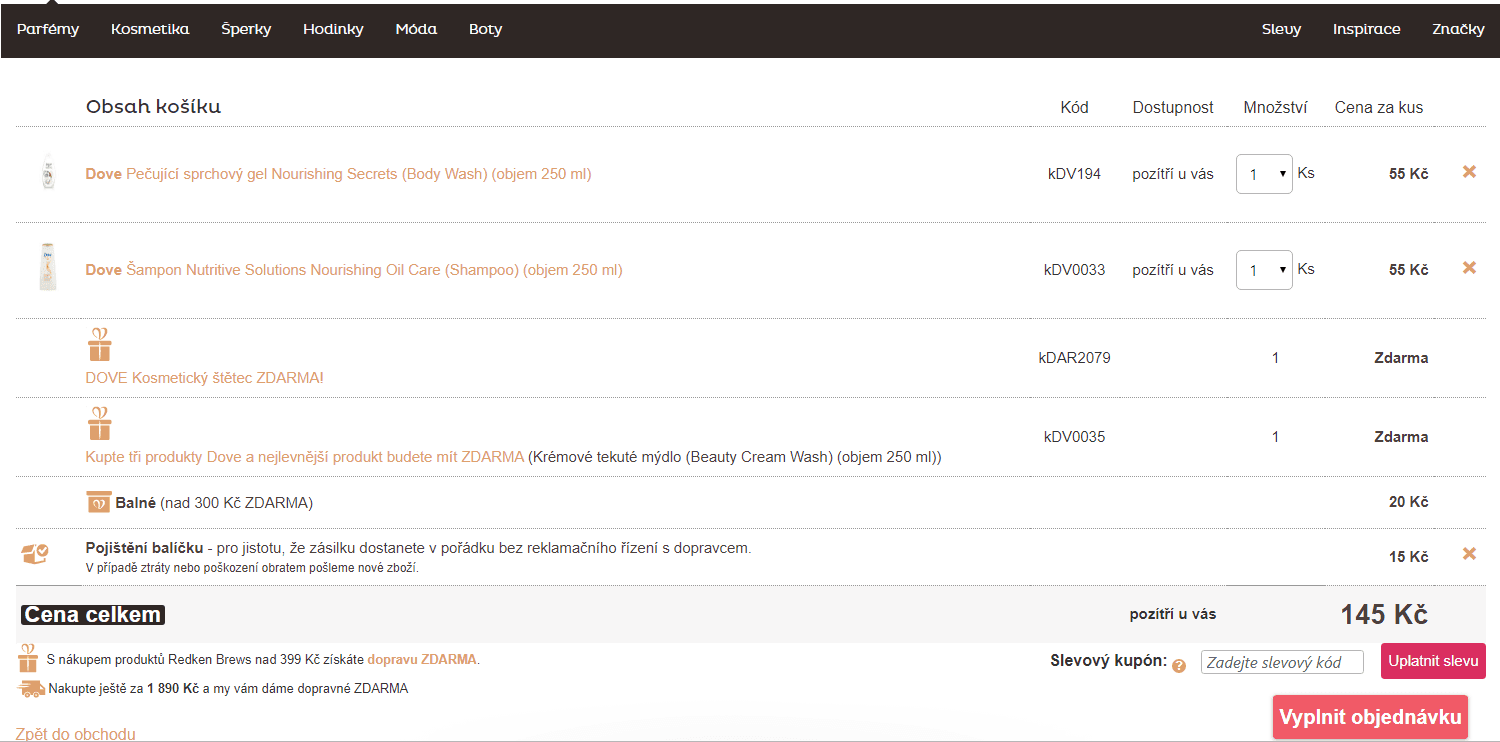The image size is (1500, 742).
Task: Click the Dove shampoo thumbnail
Action: click(47, 267)
